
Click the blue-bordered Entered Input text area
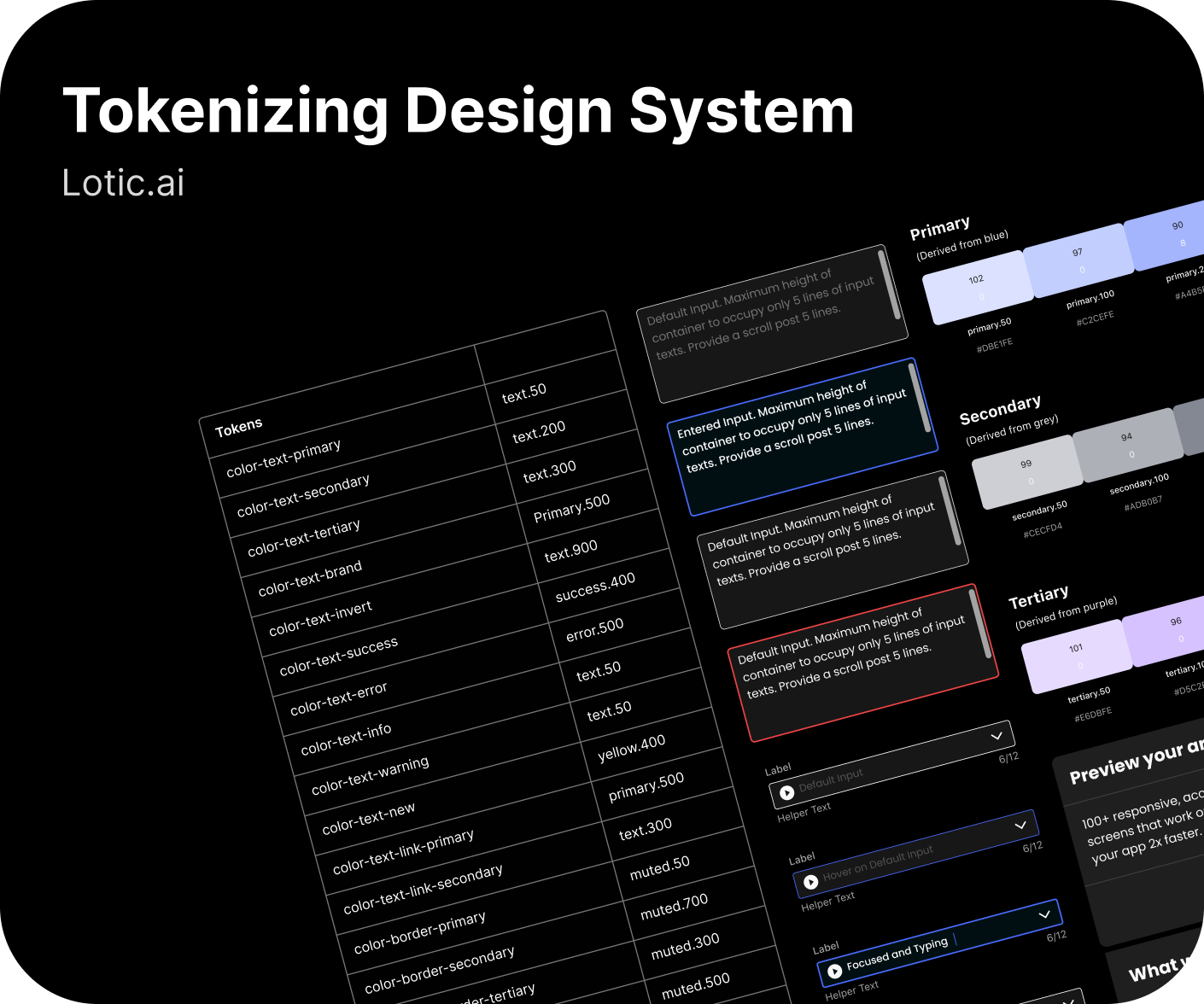pyautogui.click(x=803, y=436)
